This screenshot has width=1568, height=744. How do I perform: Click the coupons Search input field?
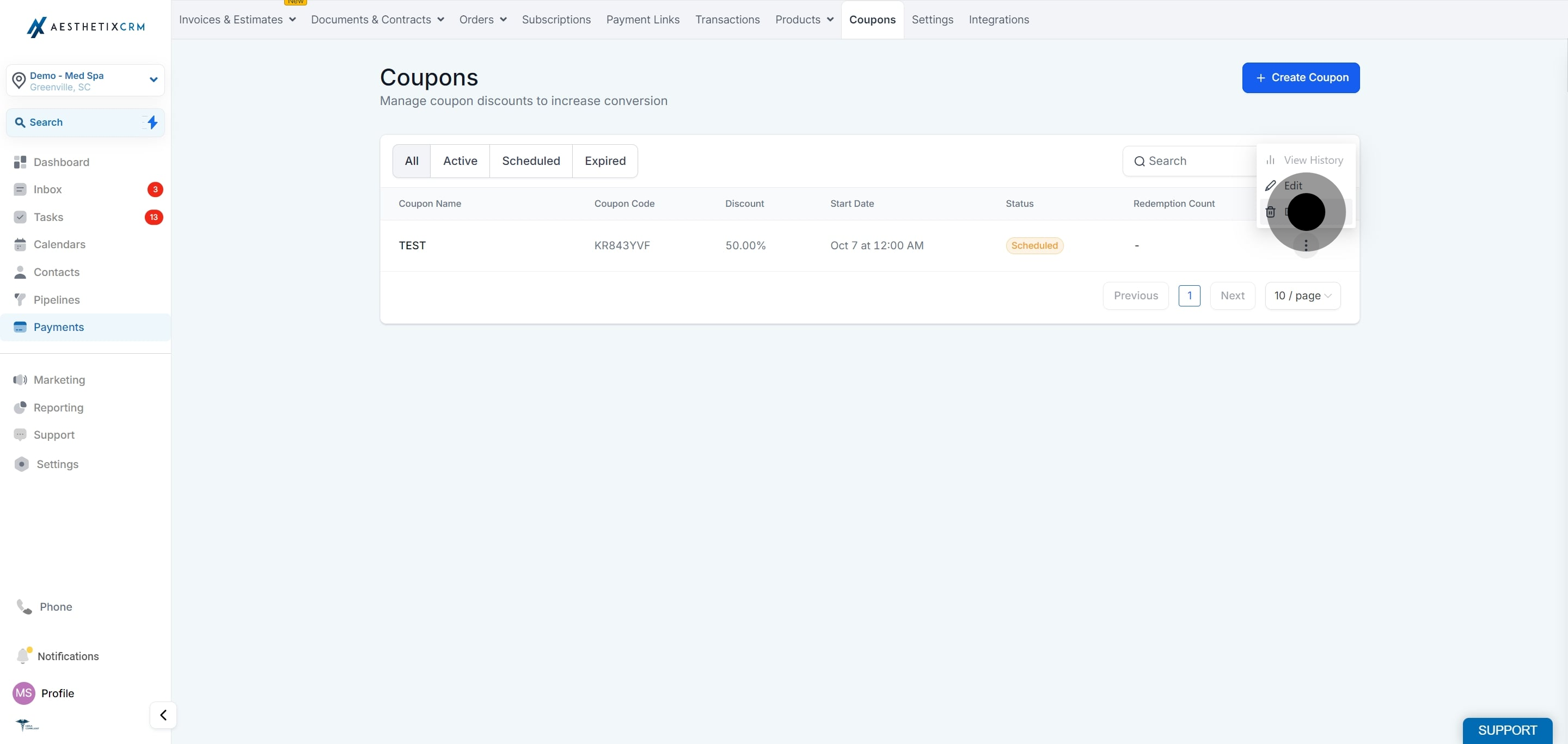pos(1190,161)
